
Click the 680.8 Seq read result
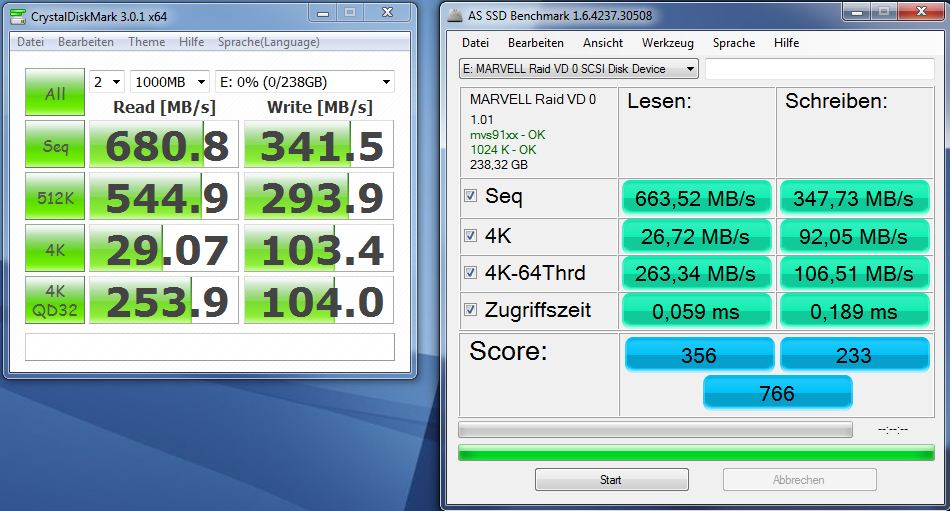[x=164, y=144]
